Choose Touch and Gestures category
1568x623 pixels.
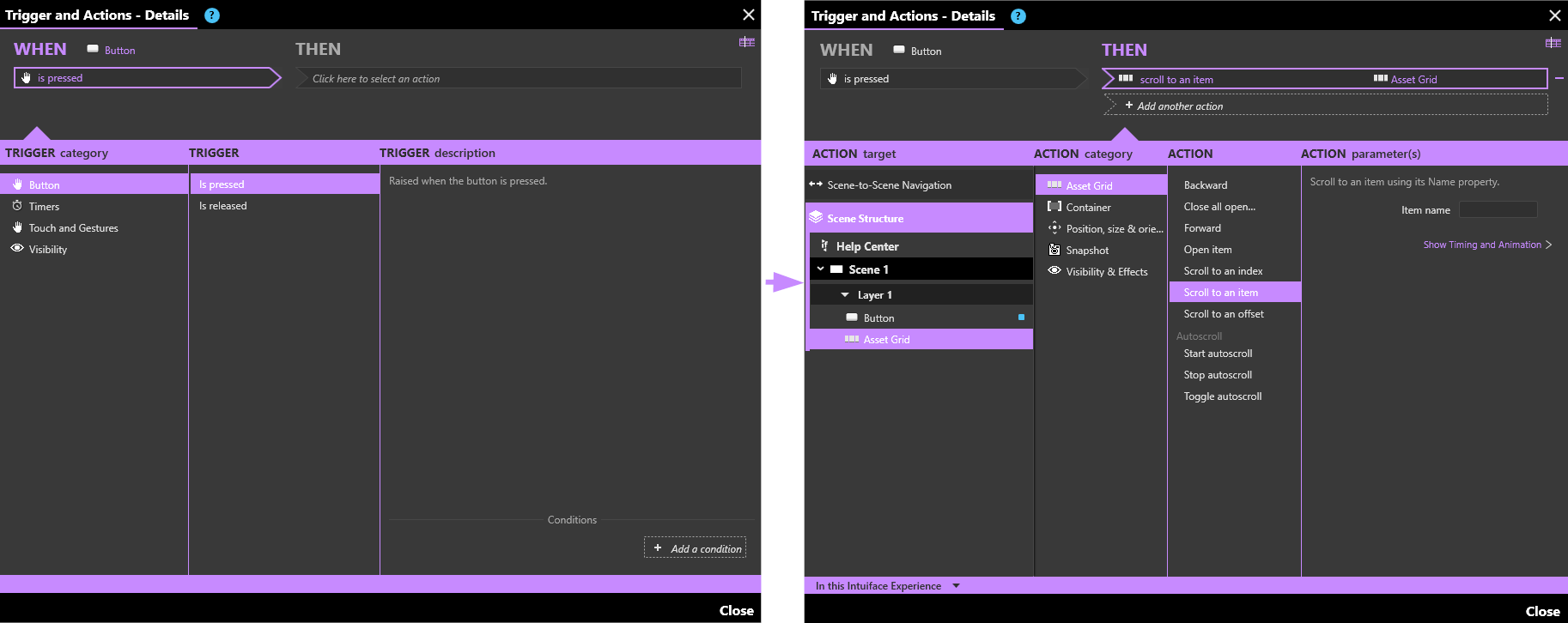pyautogui.click(x=73, y=228)
